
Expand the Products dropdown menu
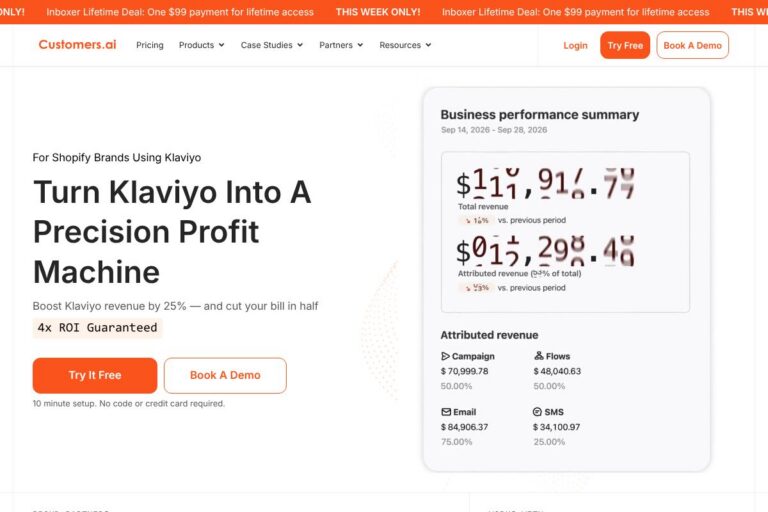201,45
